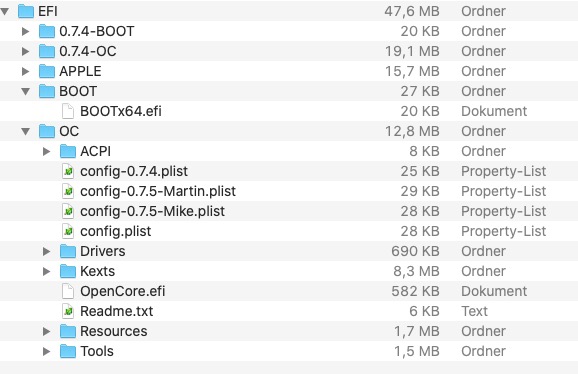This screenshot has width=578, height=374.
Task: Collapse the OC folder triangle
Action: (25, 131)
